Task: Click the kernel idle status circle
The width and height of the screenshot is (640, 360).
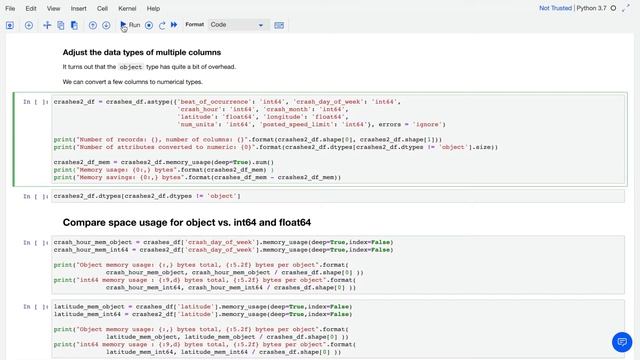Action: click(613, 8)
